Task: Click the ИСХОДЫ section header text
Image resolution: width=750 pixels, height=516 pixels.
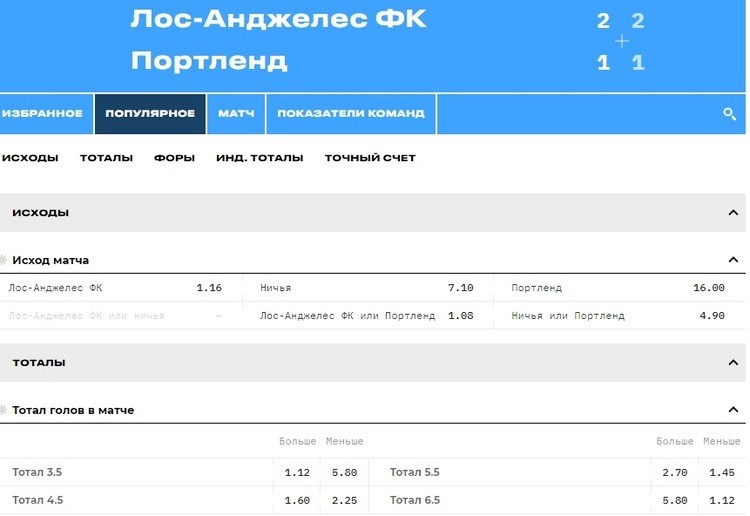Action: tap(41, 213)
